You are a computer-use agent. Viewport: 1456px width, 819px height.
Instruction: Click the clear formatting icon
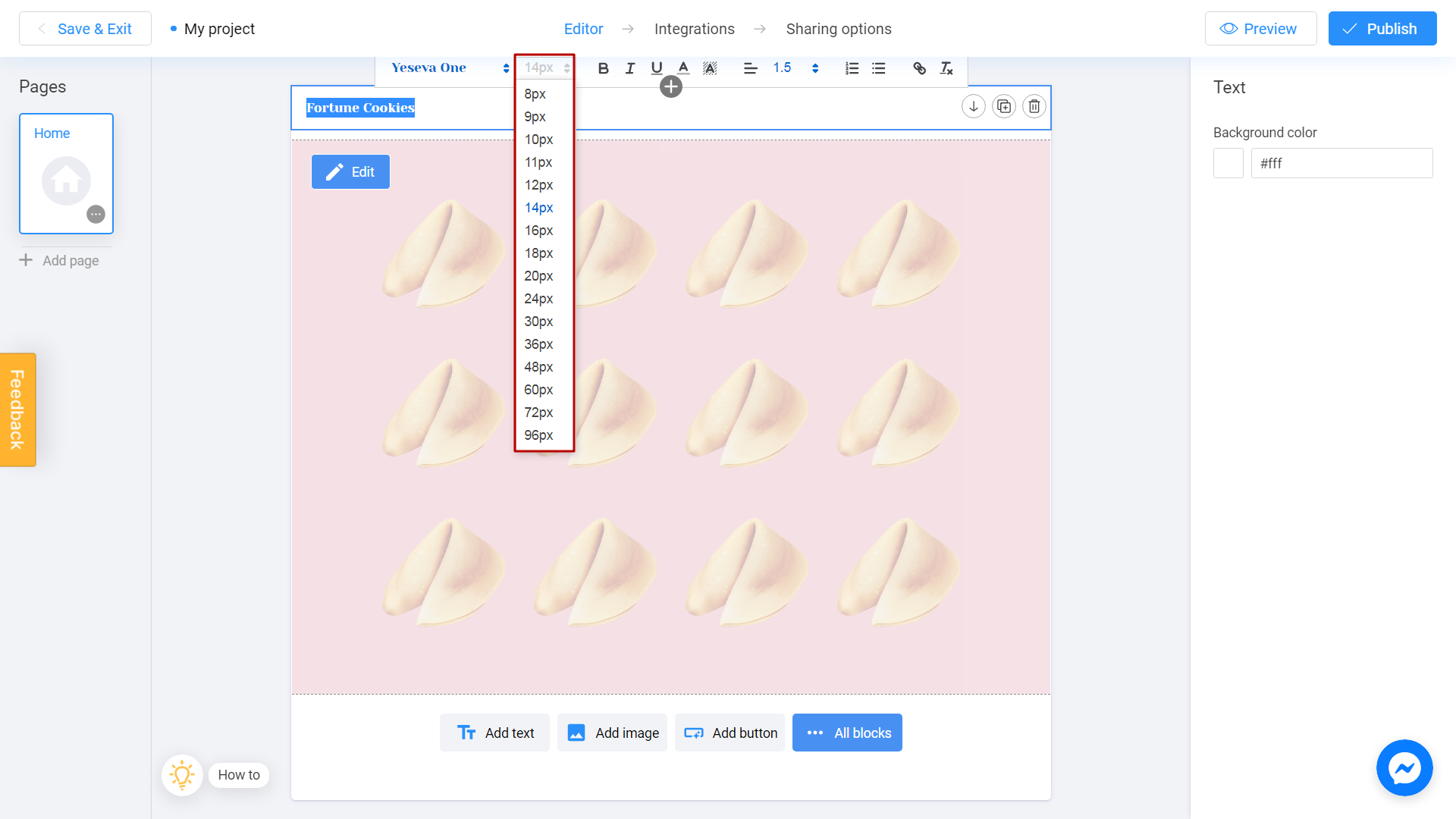(x=946, y=68)
